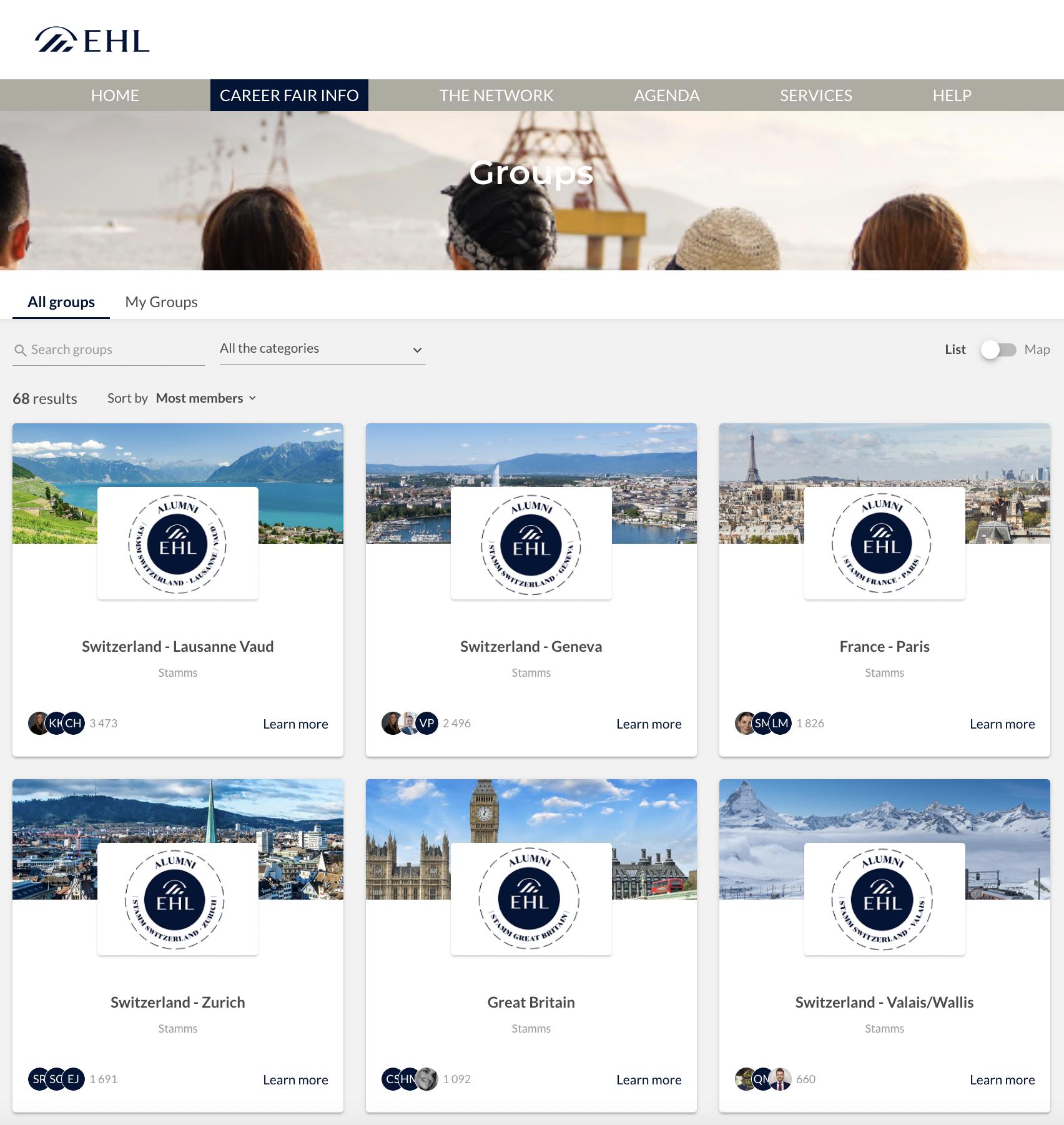This screenshot has width=1064, height=1125.
Task: Click the 1 826 member count
Action: 810,724
